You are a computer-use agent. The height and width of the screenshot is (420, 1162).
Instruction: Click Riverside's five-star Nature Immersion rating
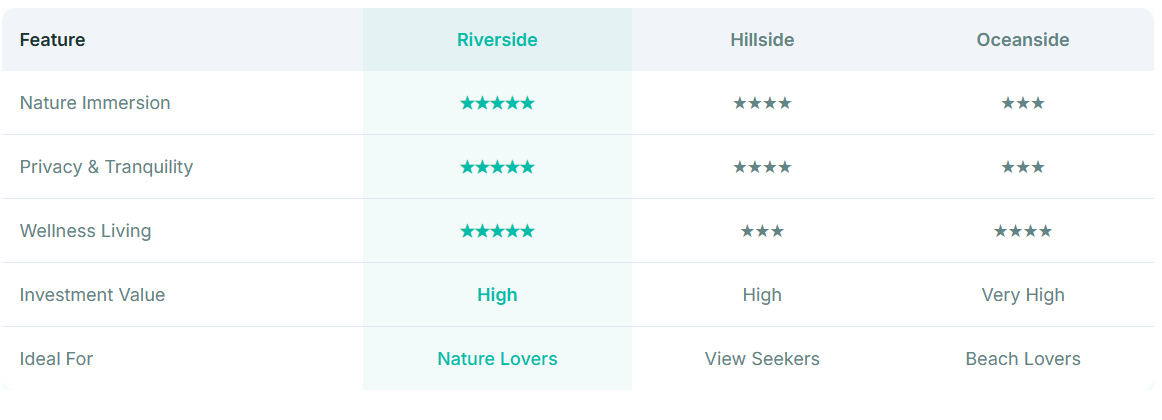[x=497, y=103]
